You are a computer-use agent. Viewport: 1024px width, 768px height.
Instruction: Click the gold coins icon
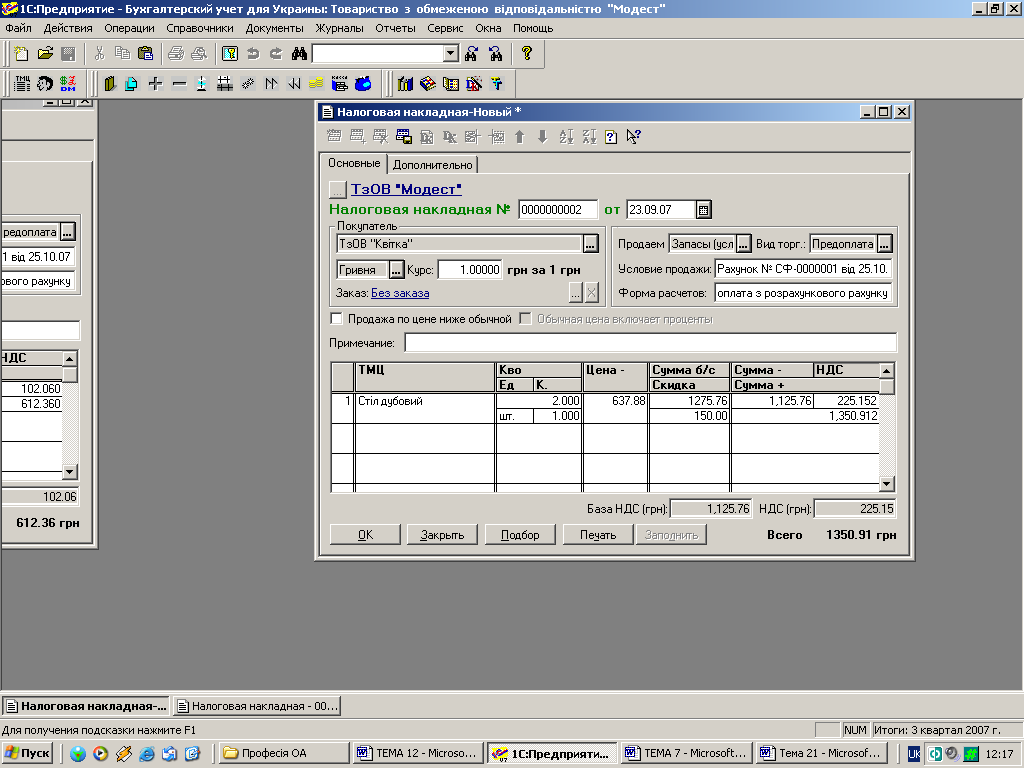click(x=316, y=84)
